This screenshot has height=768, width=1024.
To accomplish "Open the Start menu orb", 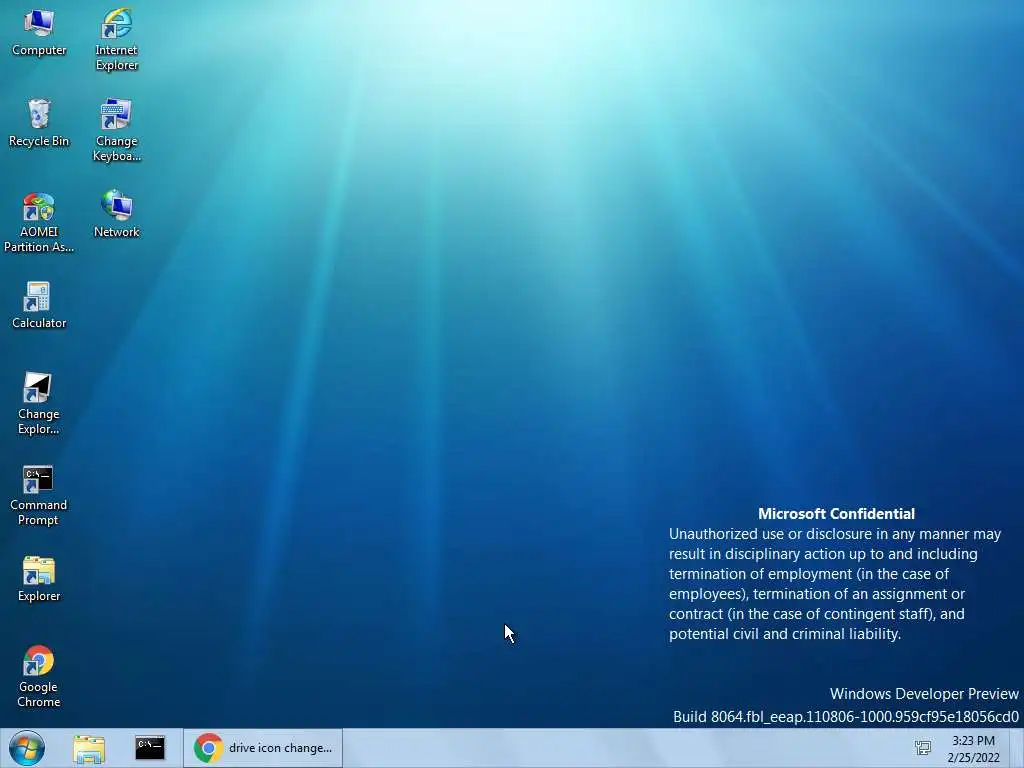I will point(27,748).
